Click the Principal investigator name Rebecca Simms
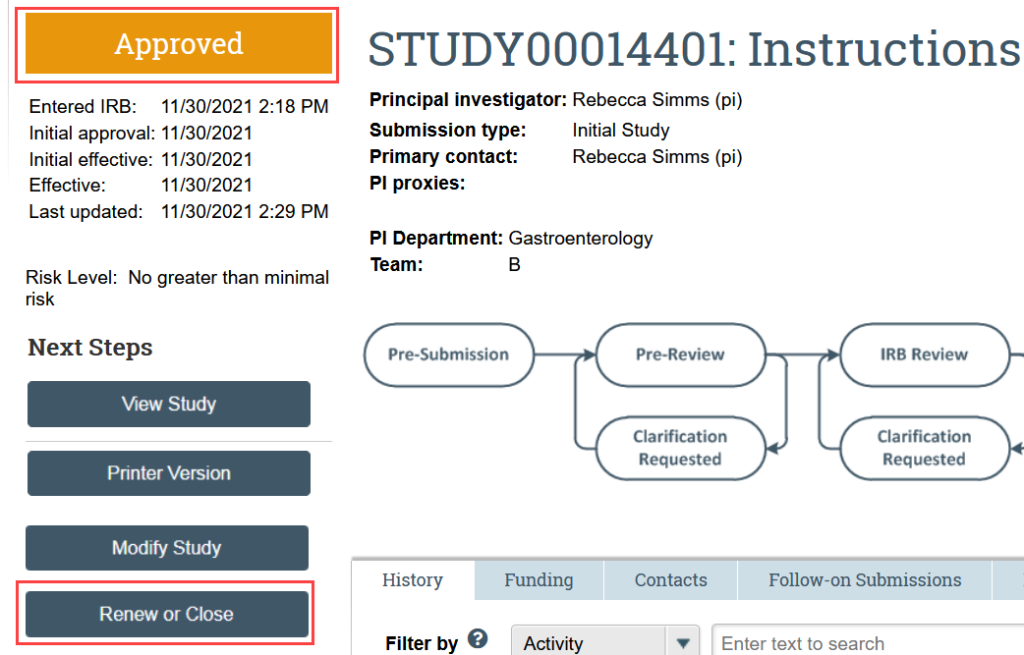1024x655 pixels. [x=656, y=100]
